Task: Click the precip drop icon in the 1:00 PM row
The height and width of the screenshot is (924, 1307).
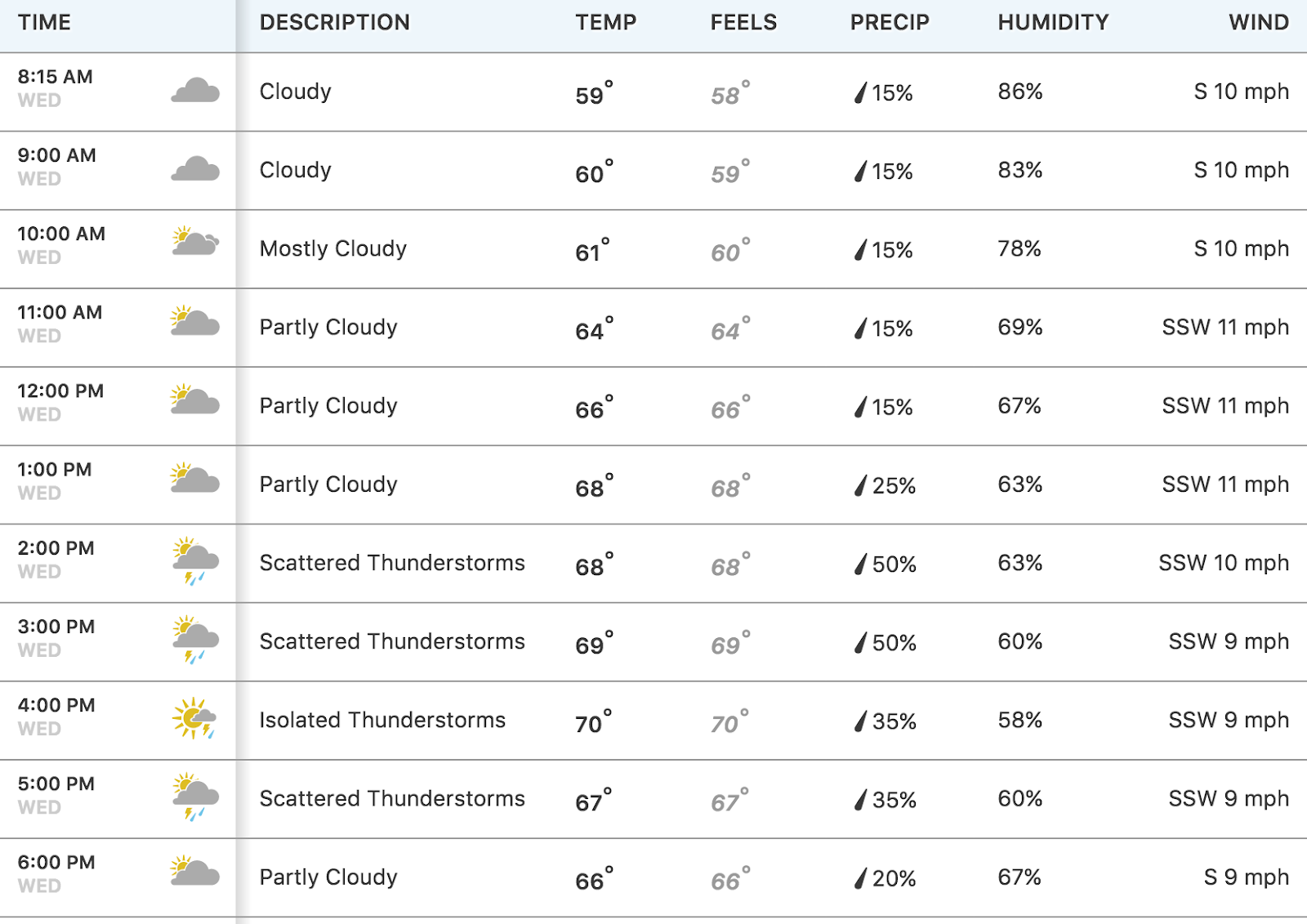Action: [860, 486]
